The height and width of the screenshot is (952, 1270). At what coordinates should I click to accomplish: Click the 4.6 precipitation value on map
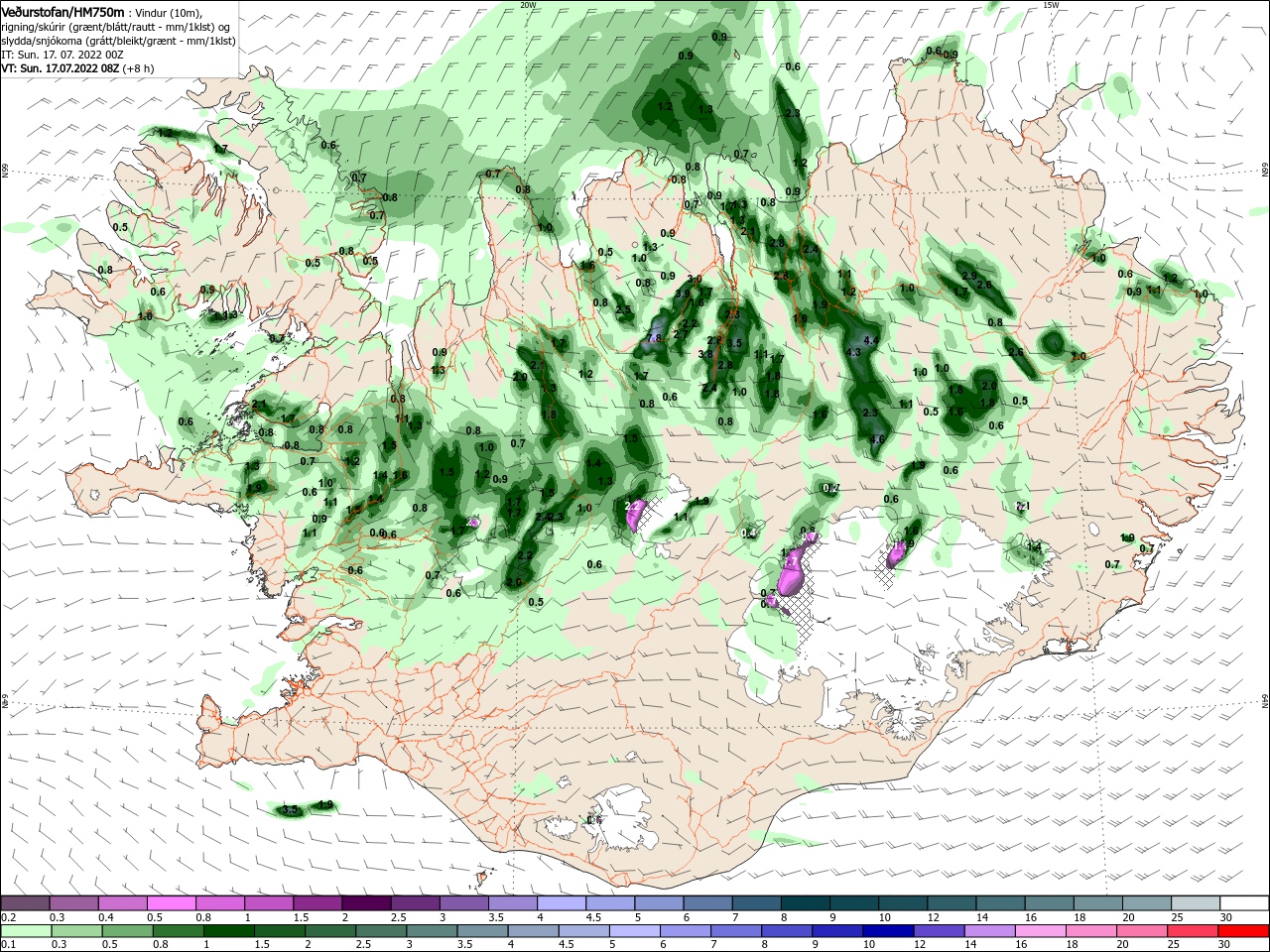877,439
